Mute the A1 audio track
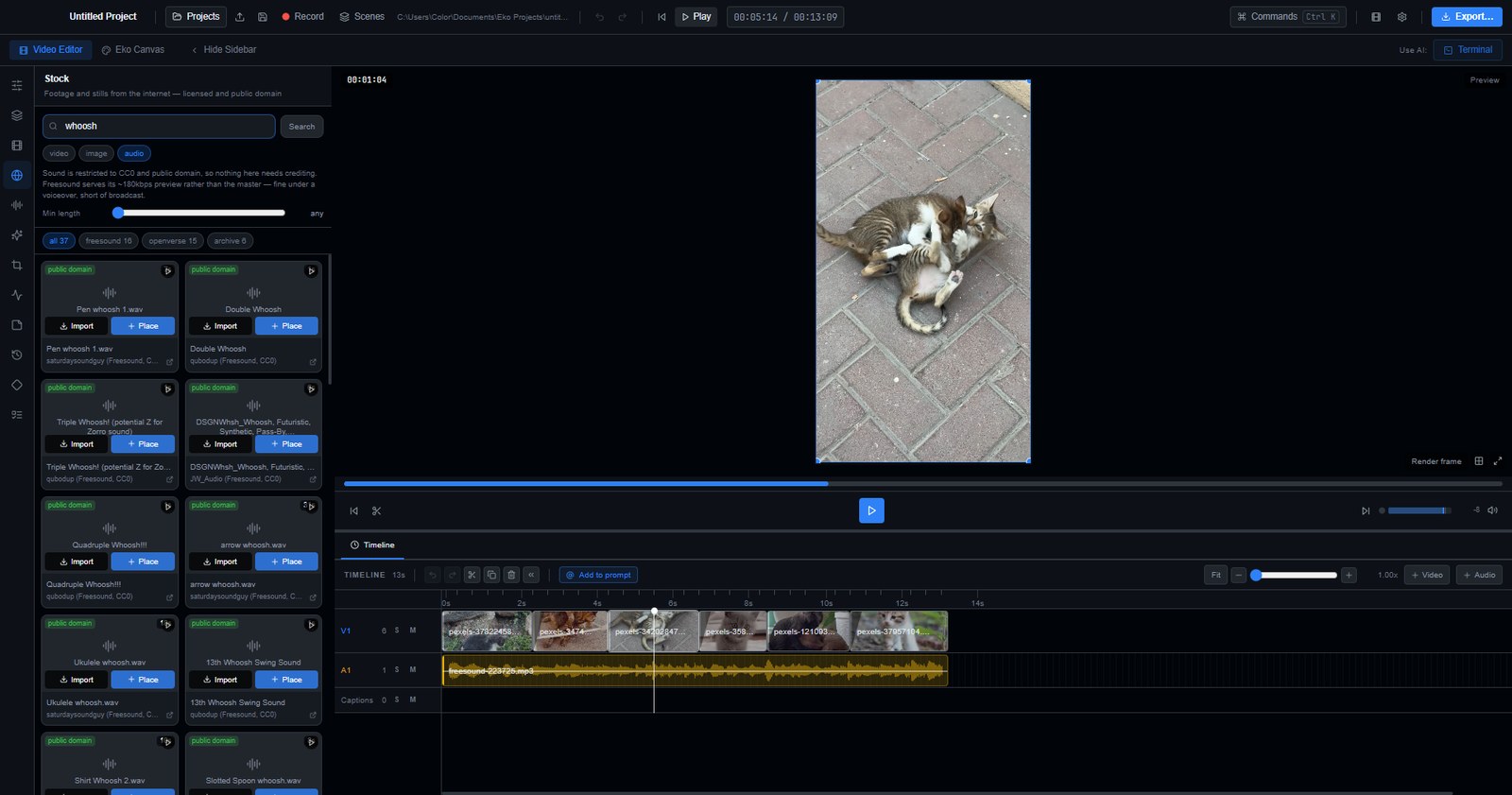The image size is (1512, 795). coord(413,670)
